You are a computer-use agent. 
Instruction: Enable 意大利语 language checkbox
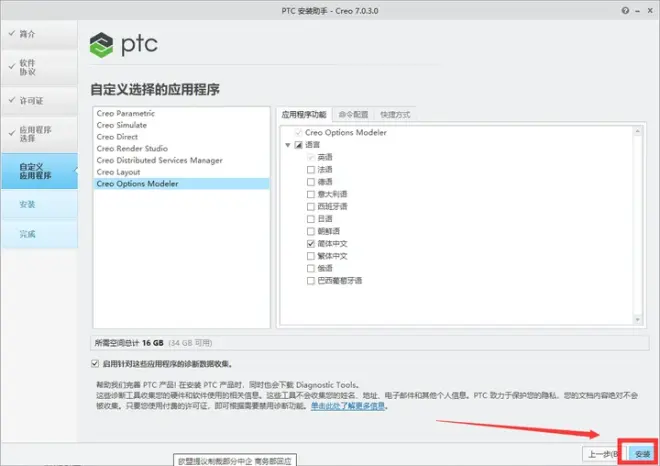[311, 194]
